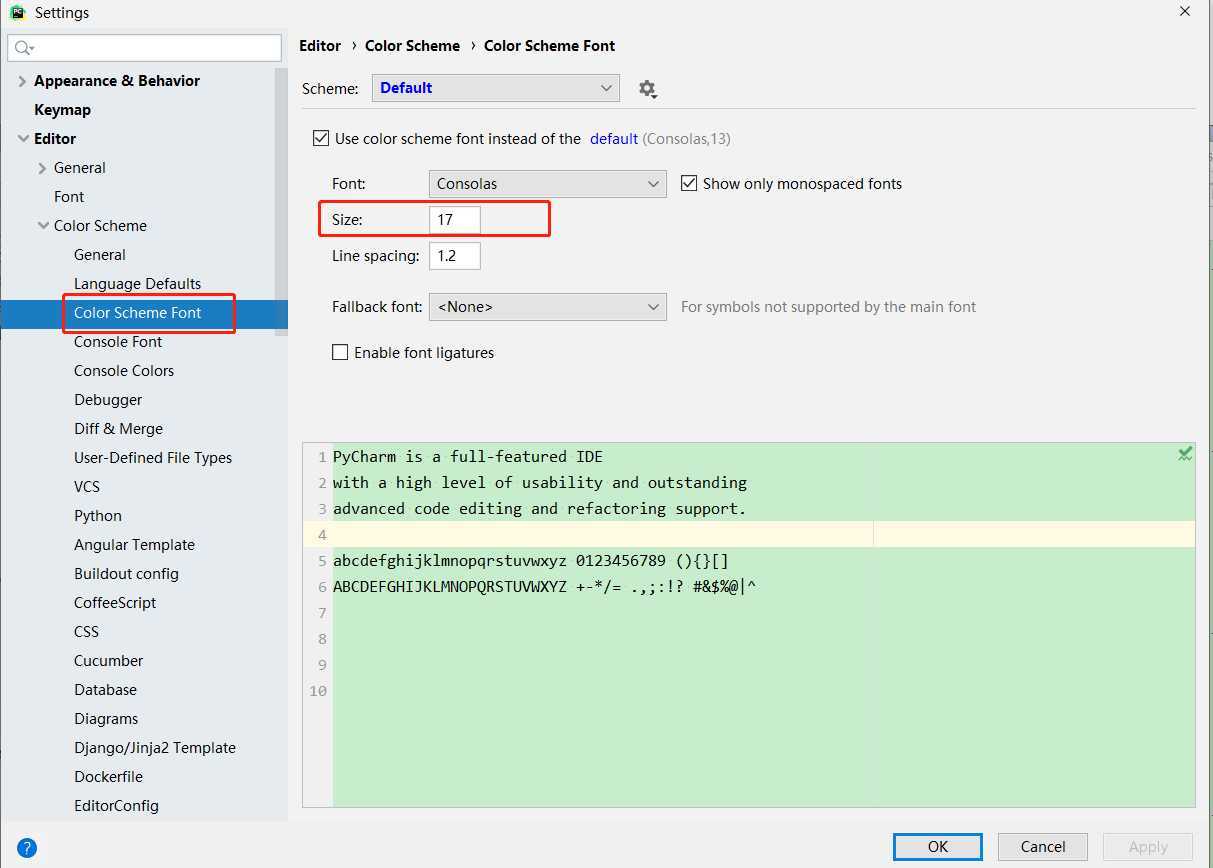Image resolution: width=1213 pixels, height=868 pixels.
Task: Click the Line spacing input field
Action: tap(455, 256)
